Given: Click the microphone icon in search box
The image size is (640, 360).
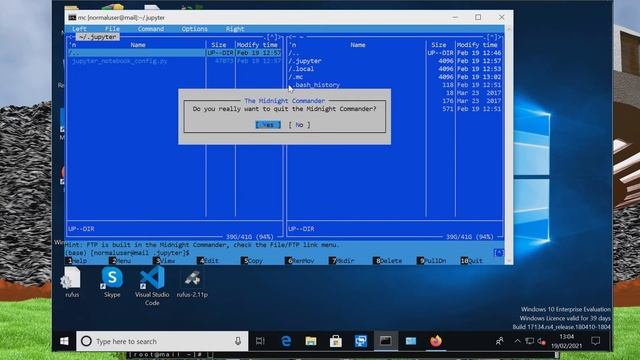Looking at the screenshot, I should [238, 341].
